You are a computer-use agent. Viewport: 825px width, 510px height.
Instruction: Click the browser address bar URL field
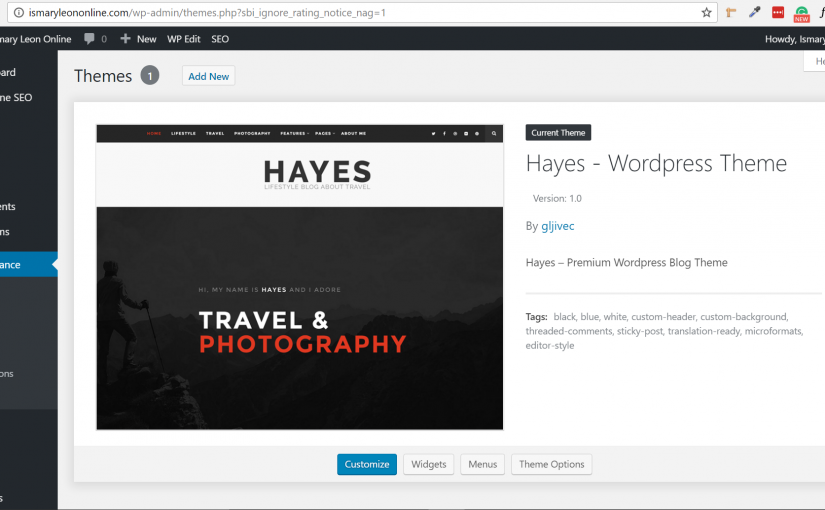(x=363, y=13)
